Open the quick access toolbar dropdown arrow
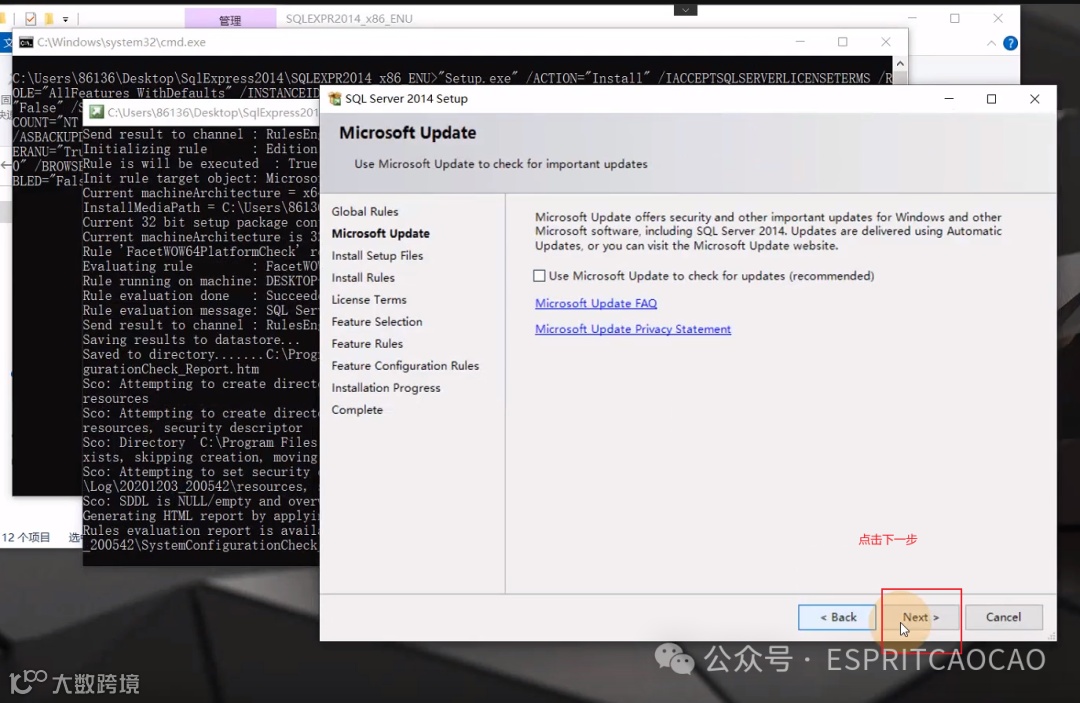This screenshot has height=703, width=1080. coord(65,19)
